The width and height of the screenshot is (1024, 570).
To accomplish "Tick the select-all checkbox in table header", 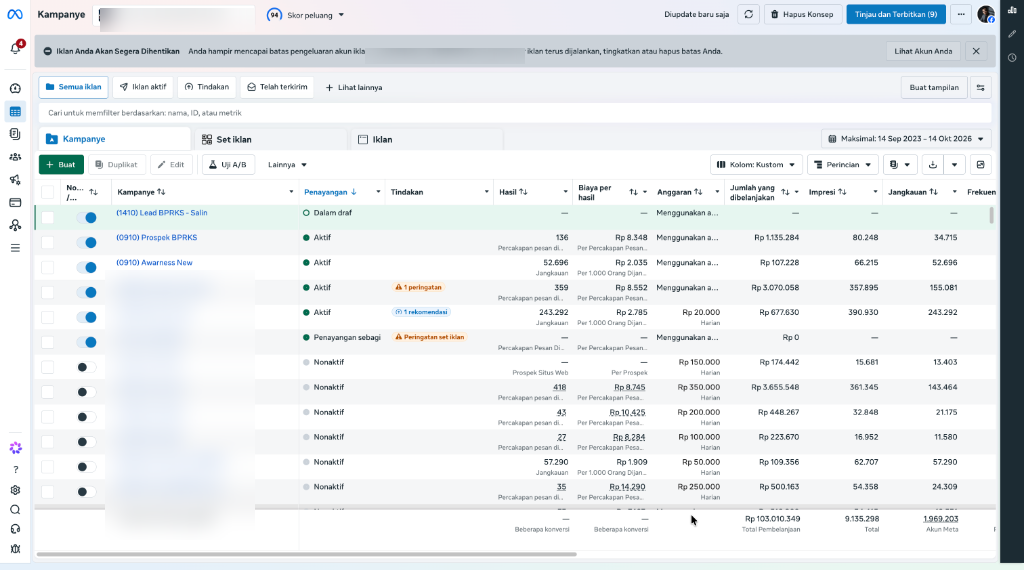I will (x=48, y=192).
